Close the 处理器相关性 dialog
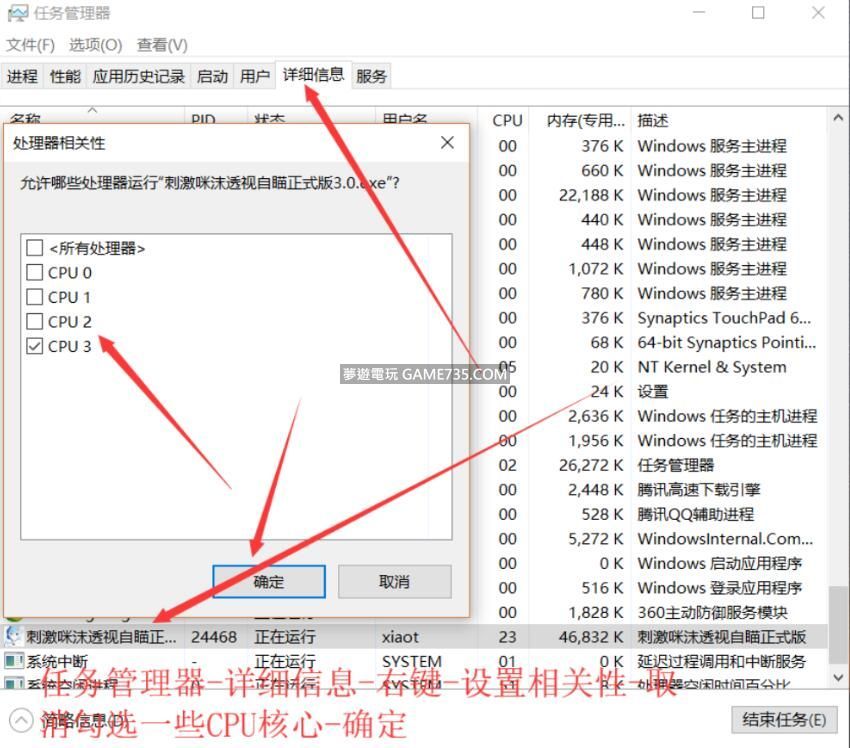This screenshot has width=850, height=748. coord(447,143)
